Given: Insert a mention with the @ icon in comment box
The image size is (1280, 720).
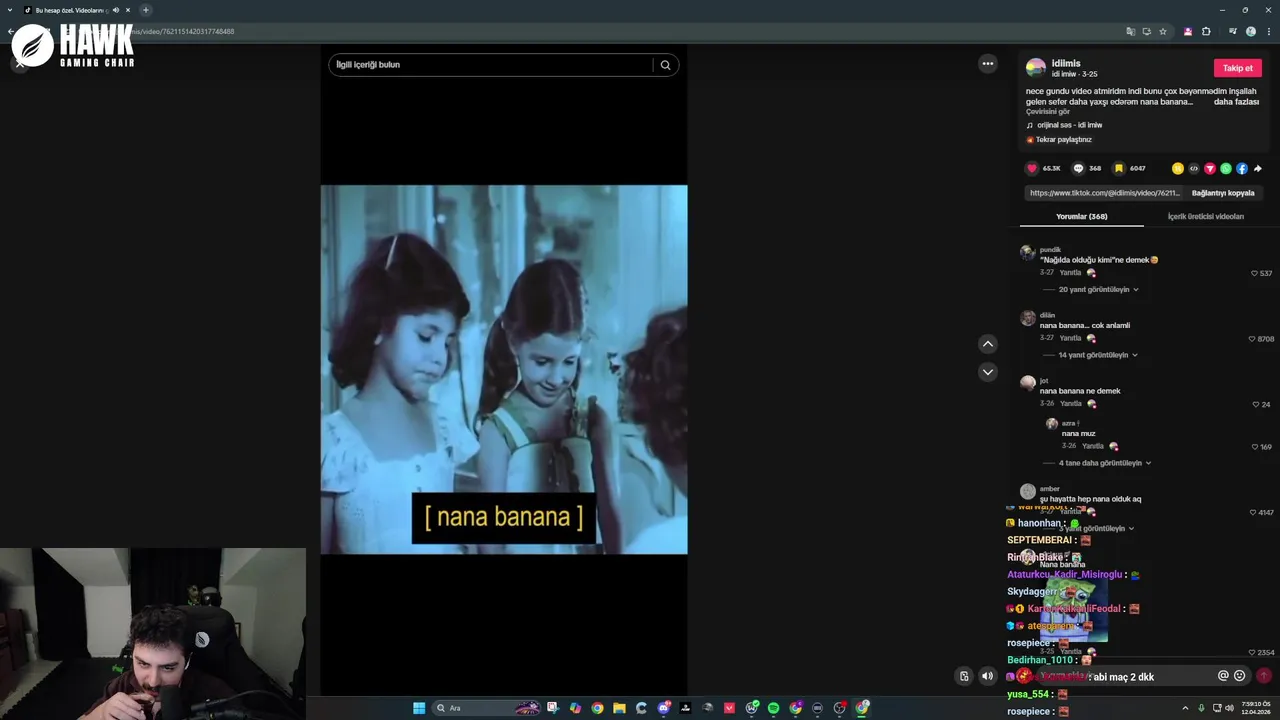Looking at the screenshot, I should click(1223, 676).
